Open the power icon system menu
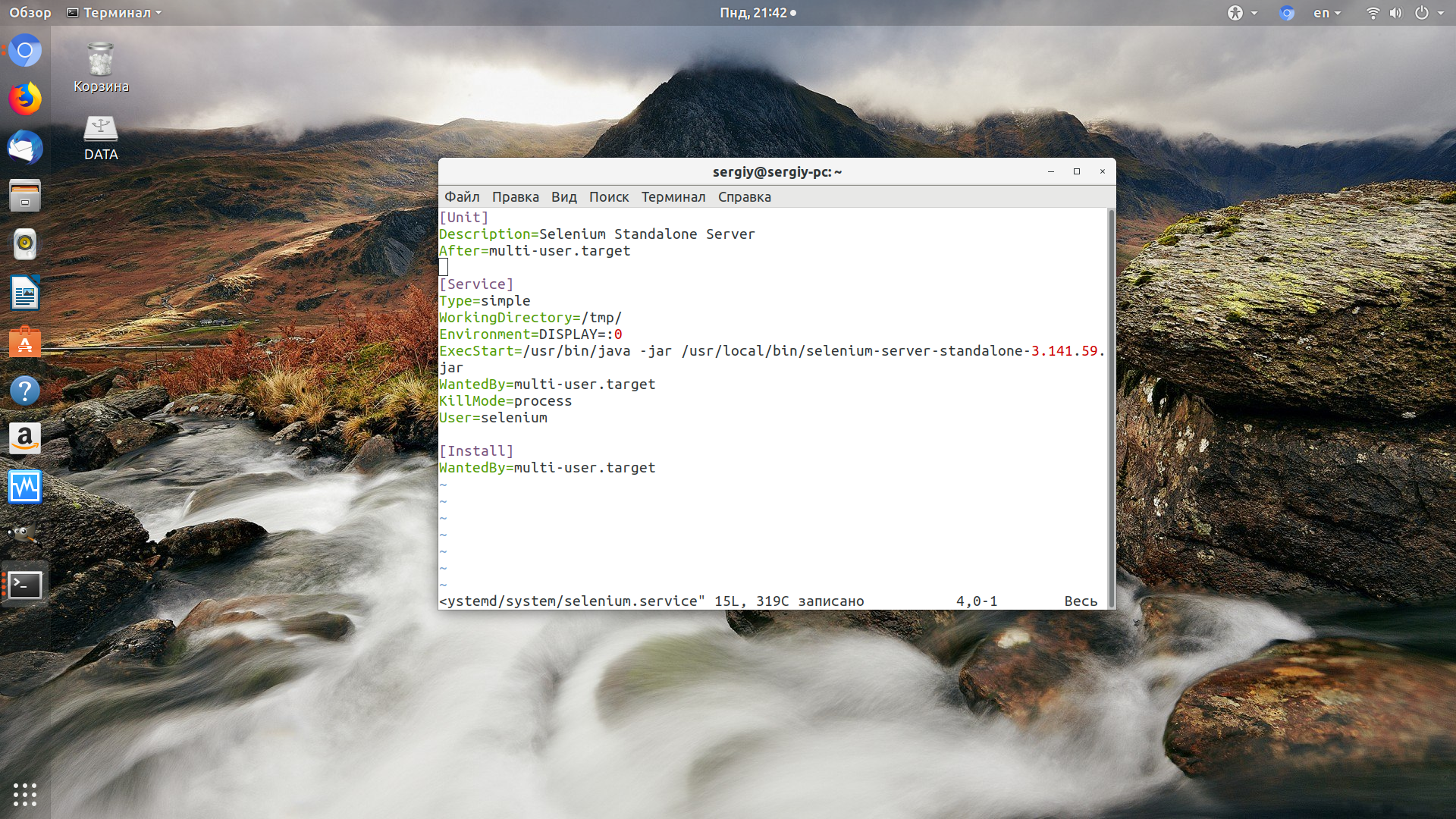Screen dimensions: 1456x819 [1422, 13]
